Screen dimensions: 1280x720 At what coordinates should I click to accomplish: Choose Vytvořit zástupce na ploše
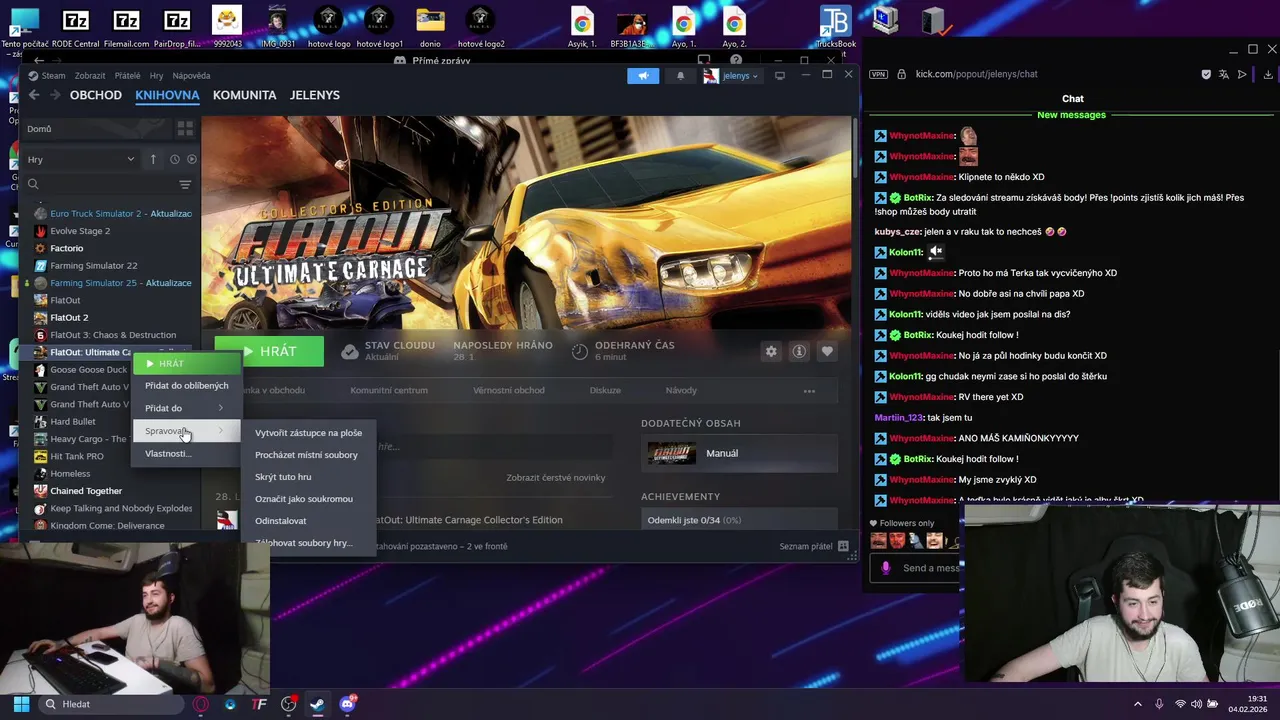pyautogui.click(x=308, y=433)
